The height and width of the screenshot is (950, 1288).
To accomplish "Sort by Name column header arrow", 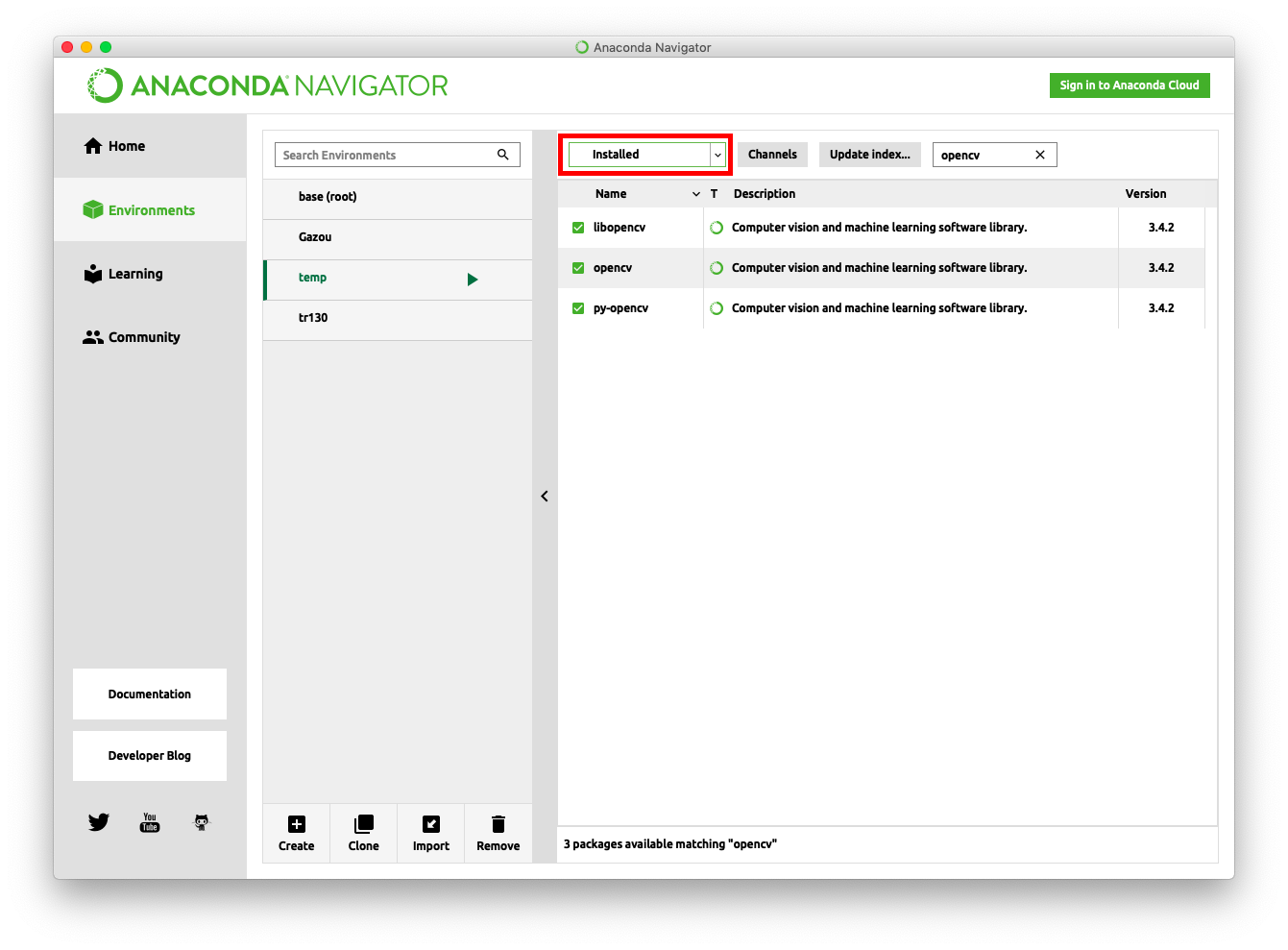I will 696,194.
